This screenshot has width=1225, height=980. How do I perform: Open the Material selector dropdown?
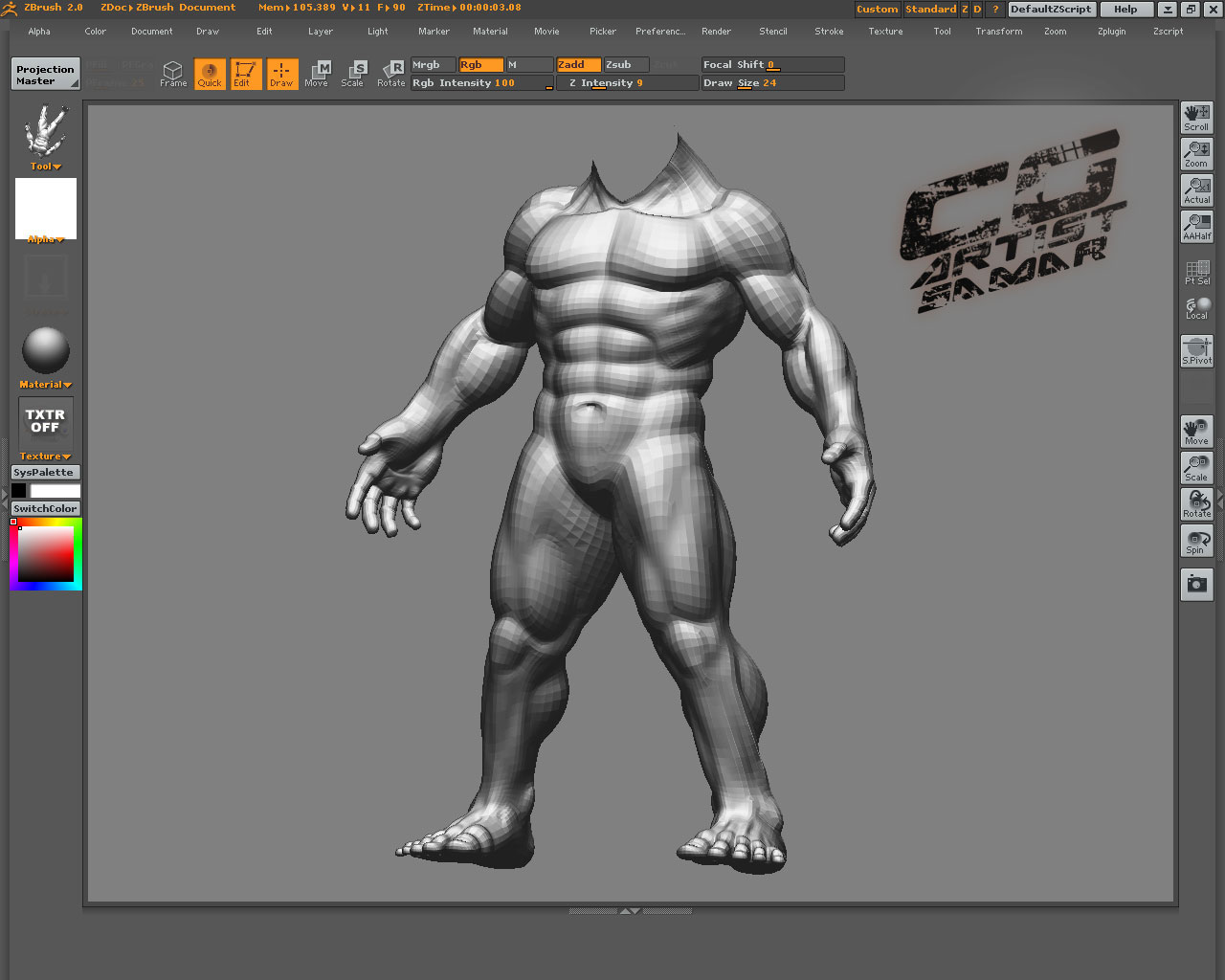[x=45, y=384]
